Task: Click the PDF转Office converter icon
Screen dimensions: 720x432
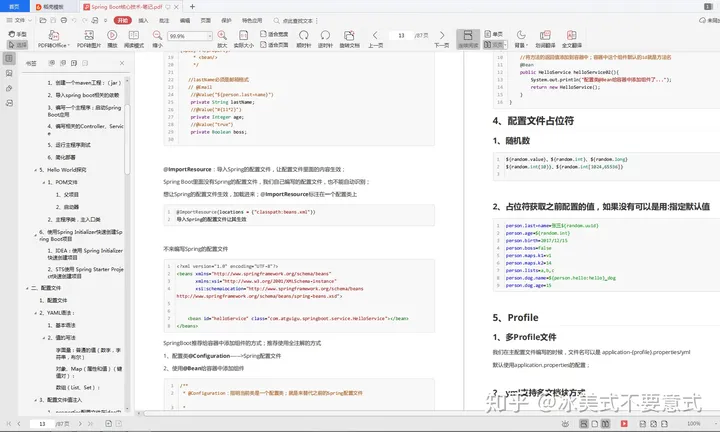Action: [54, 35]
